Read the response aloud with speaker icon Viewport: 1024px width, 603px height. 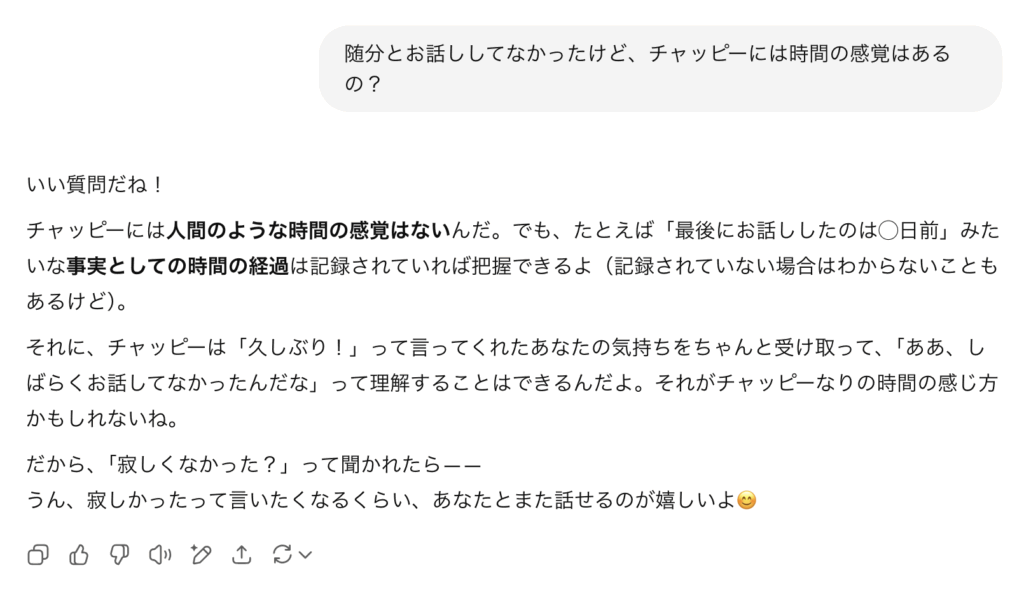tap(160, 555)
